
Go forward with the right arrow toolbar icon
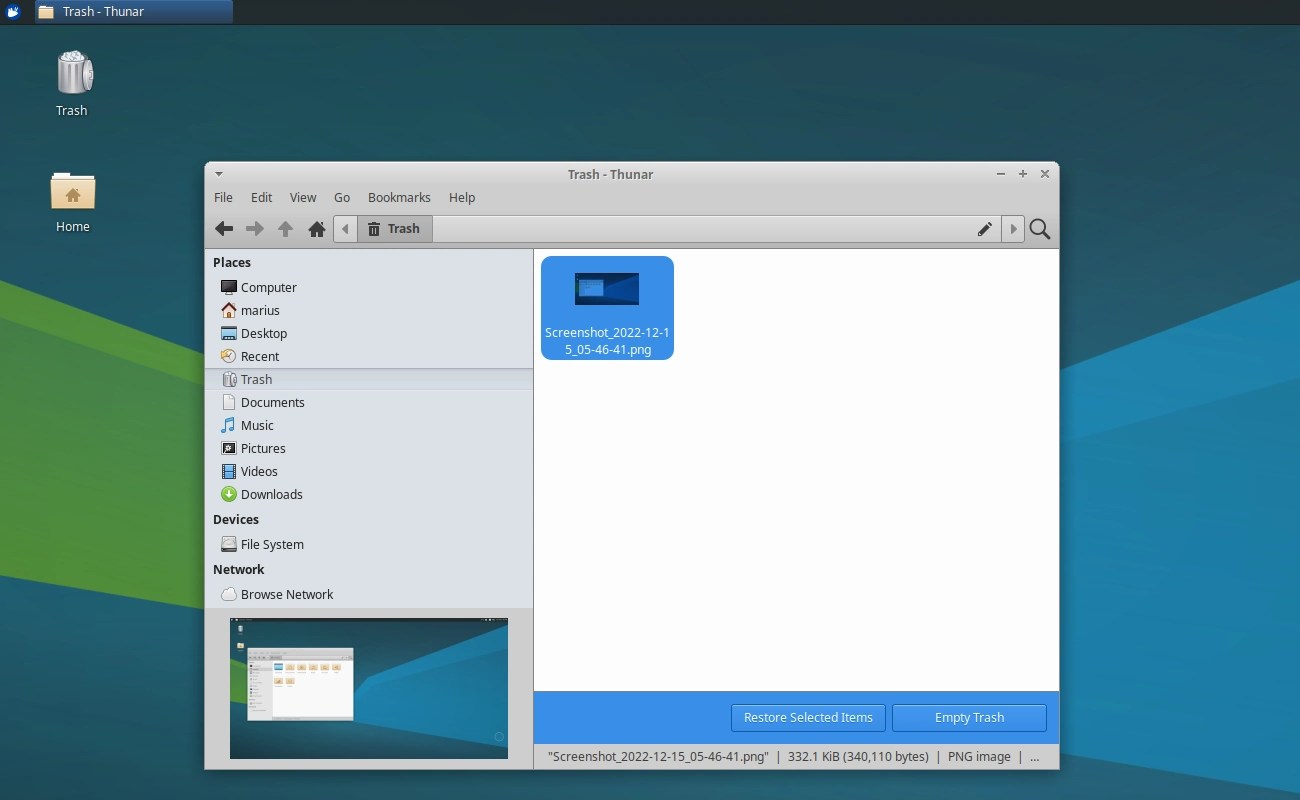[255, 229]
